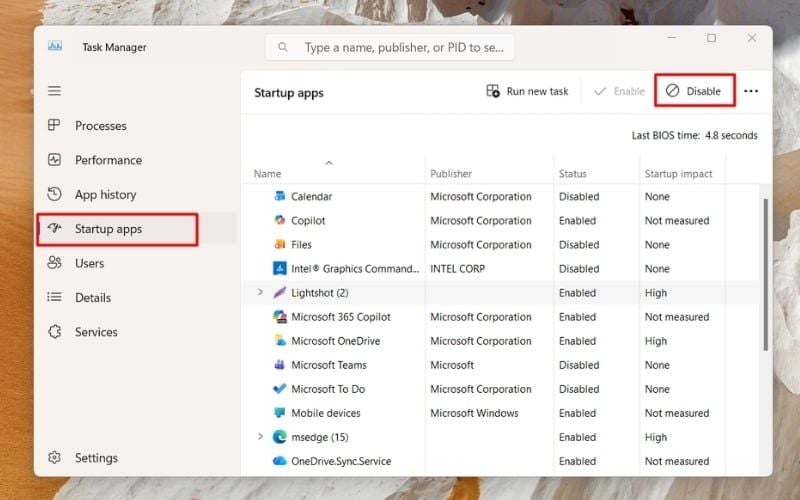This screenshot has height=500, width=800.
Task: Click the Microsoft Teams icon
Action: 280,364
